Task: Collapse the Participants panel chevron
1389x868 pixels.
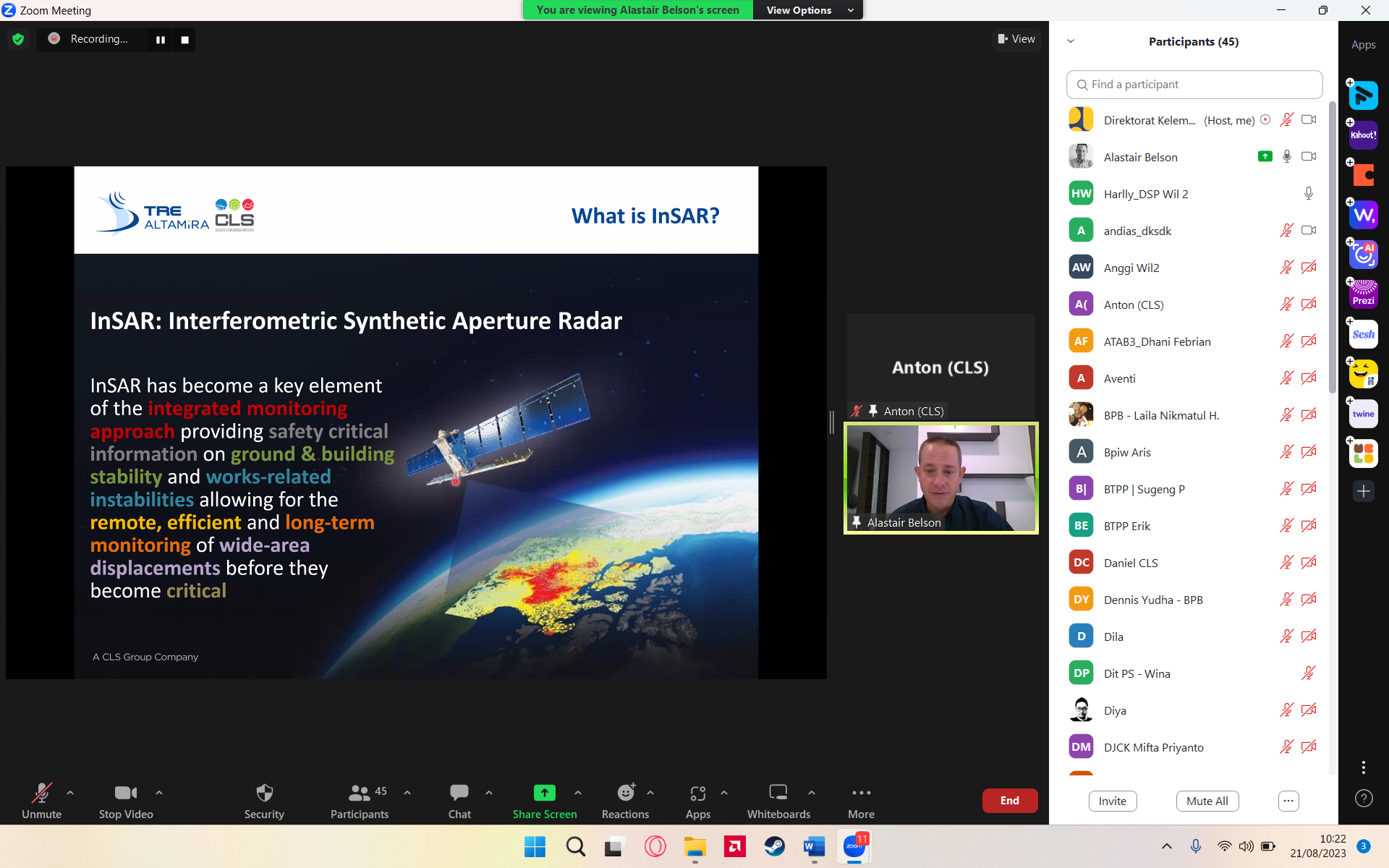Action: (1071, 41)
